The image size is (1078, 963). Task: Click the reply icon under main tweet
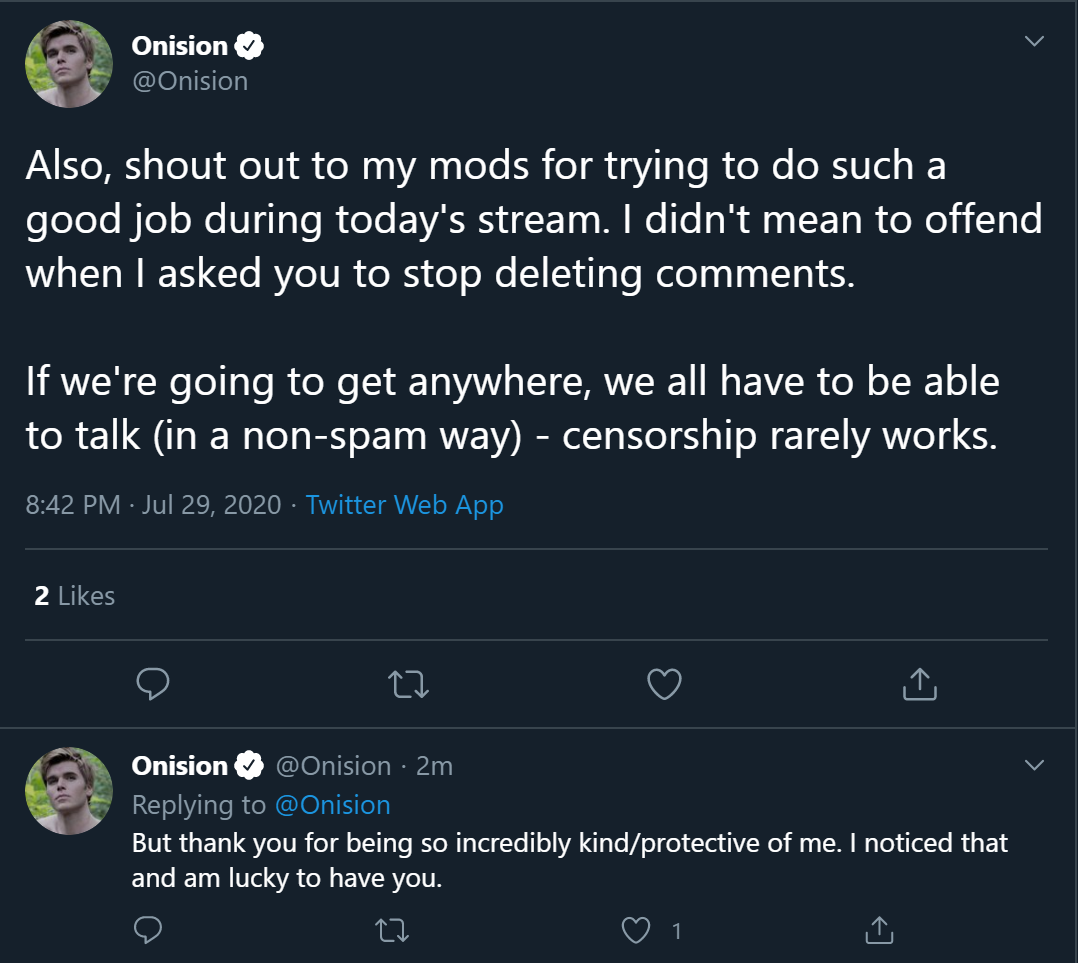[153, 684]
